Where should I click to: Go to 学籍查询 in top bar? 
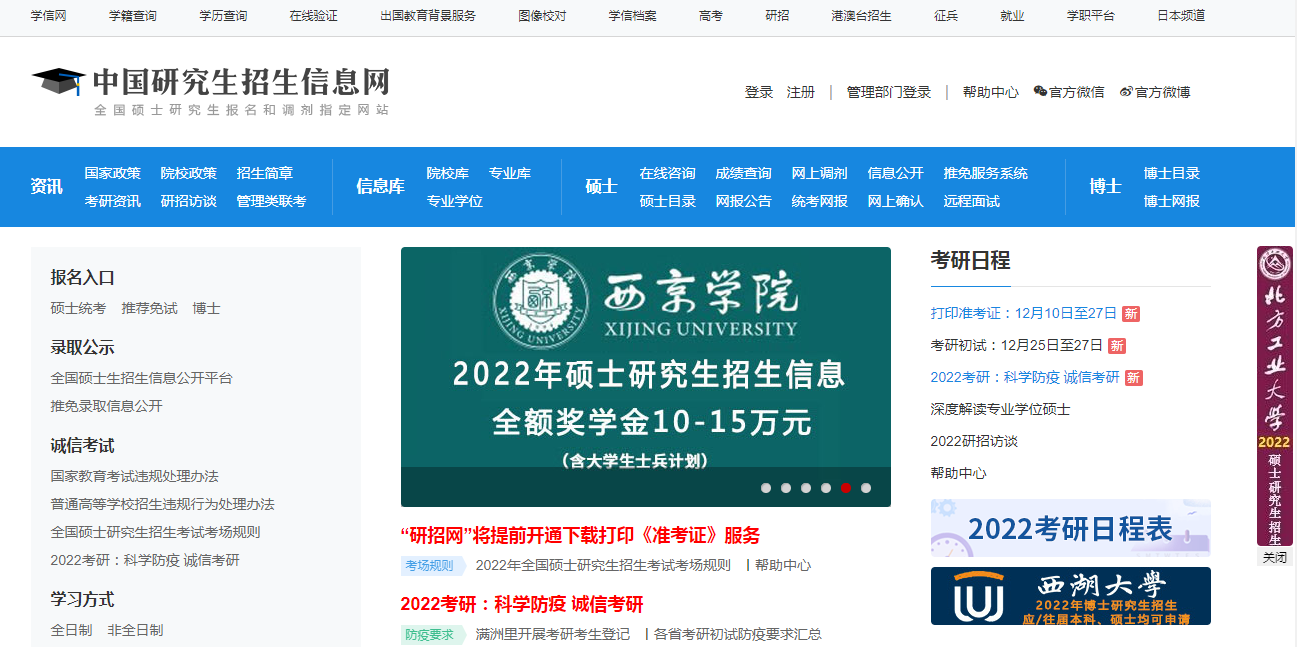click(x=133, y=16)
